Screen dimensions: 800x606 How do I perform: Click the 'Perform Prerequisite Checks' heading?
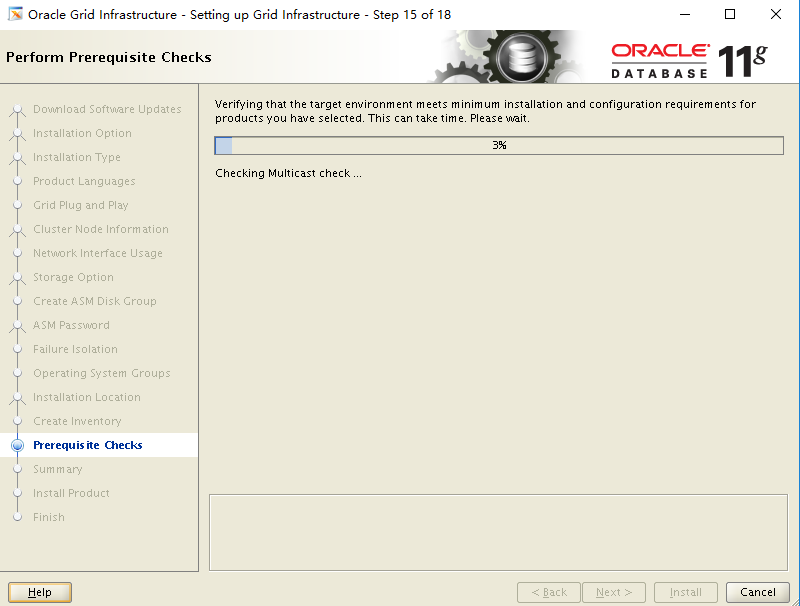pyautogui.click(x=109, y=57)
